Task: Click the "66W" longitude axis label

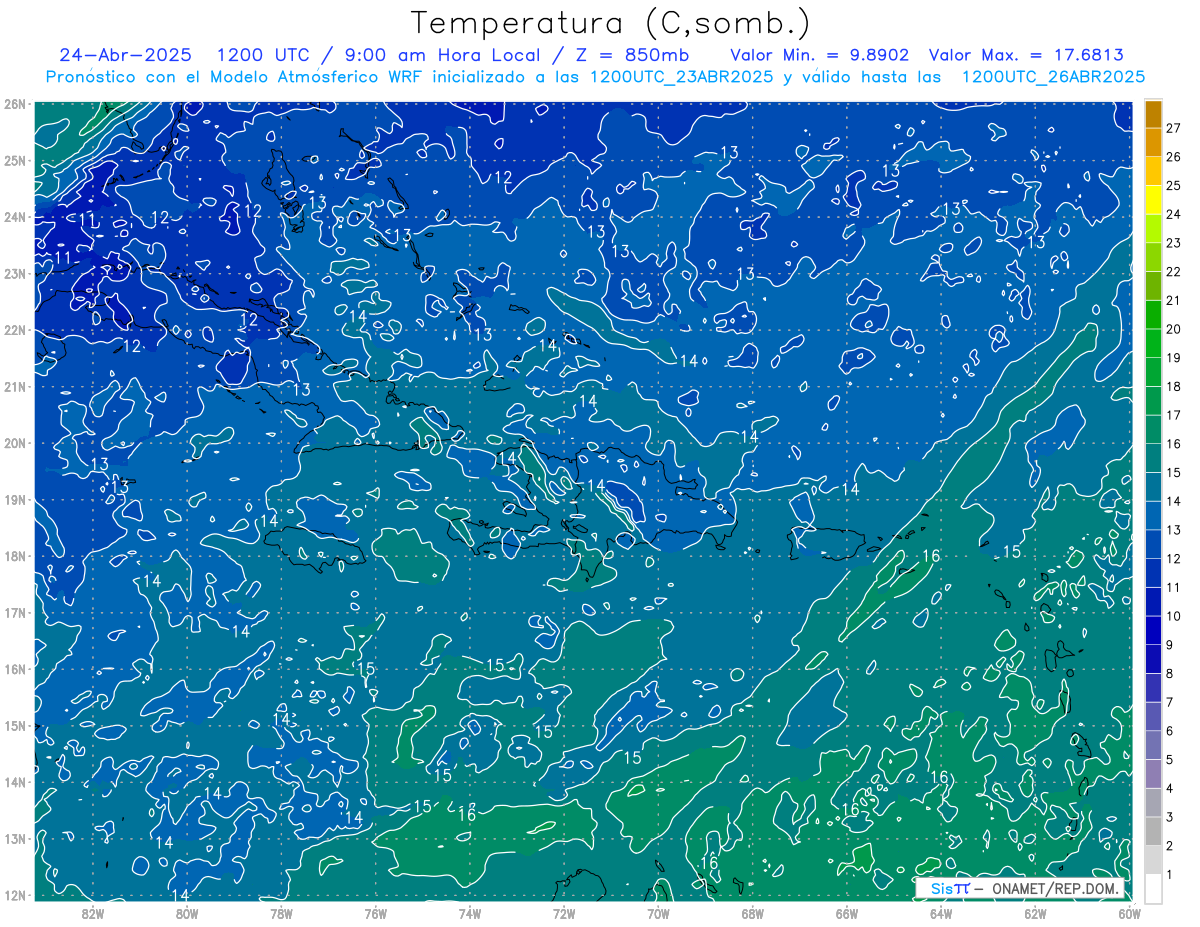Action: (847, 913)
